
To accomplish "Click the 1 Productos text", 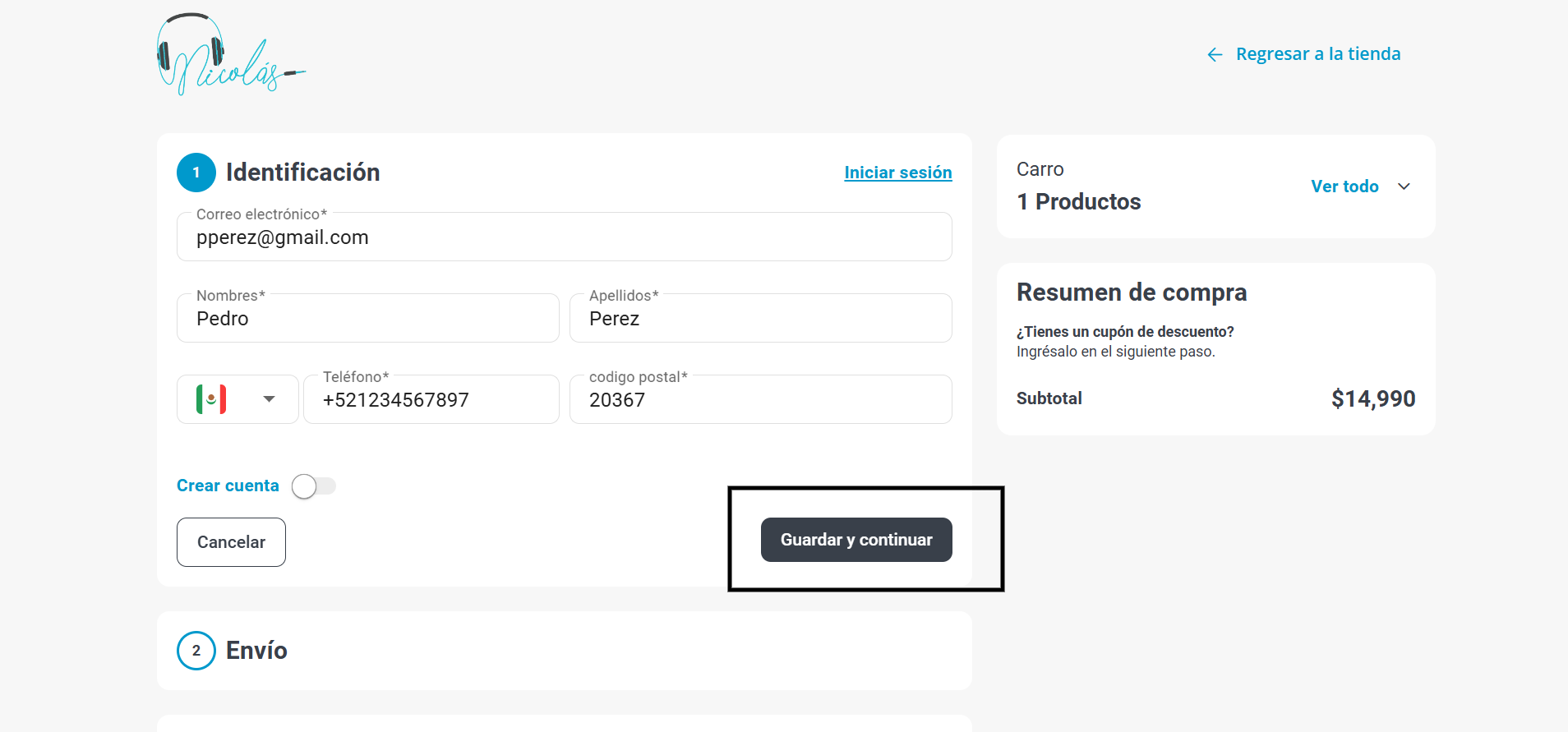I will [1078, 202].
